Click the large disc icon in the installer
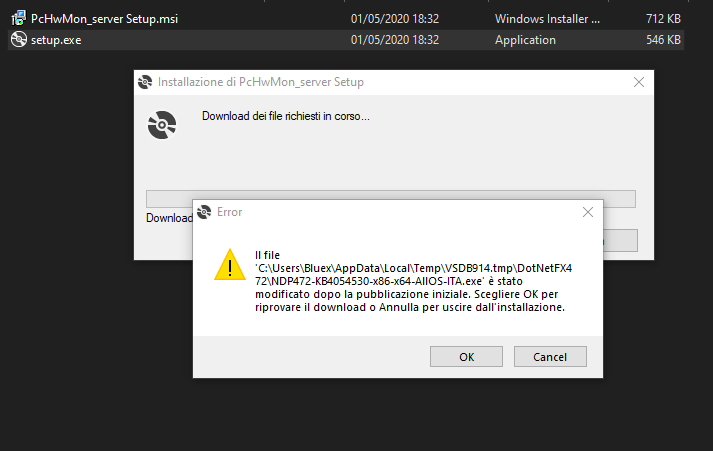 [161, 126]
